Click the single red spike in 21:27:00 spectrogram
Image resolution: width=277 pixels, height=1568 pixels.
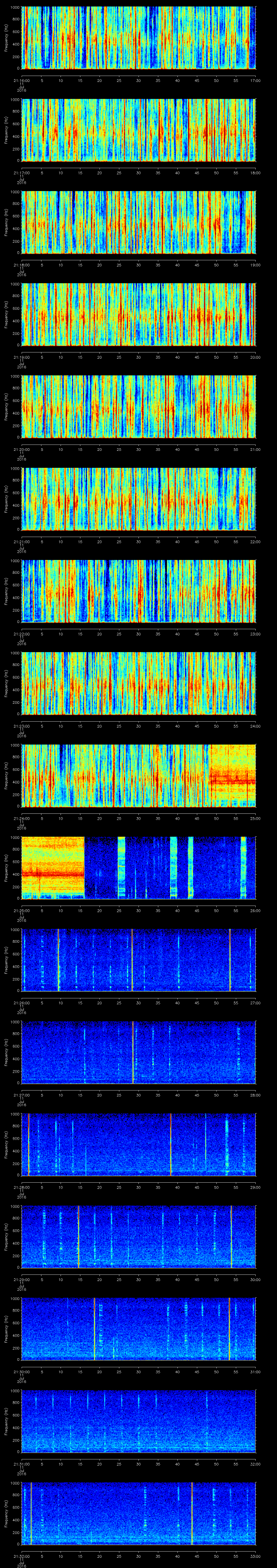(133, 1052)
